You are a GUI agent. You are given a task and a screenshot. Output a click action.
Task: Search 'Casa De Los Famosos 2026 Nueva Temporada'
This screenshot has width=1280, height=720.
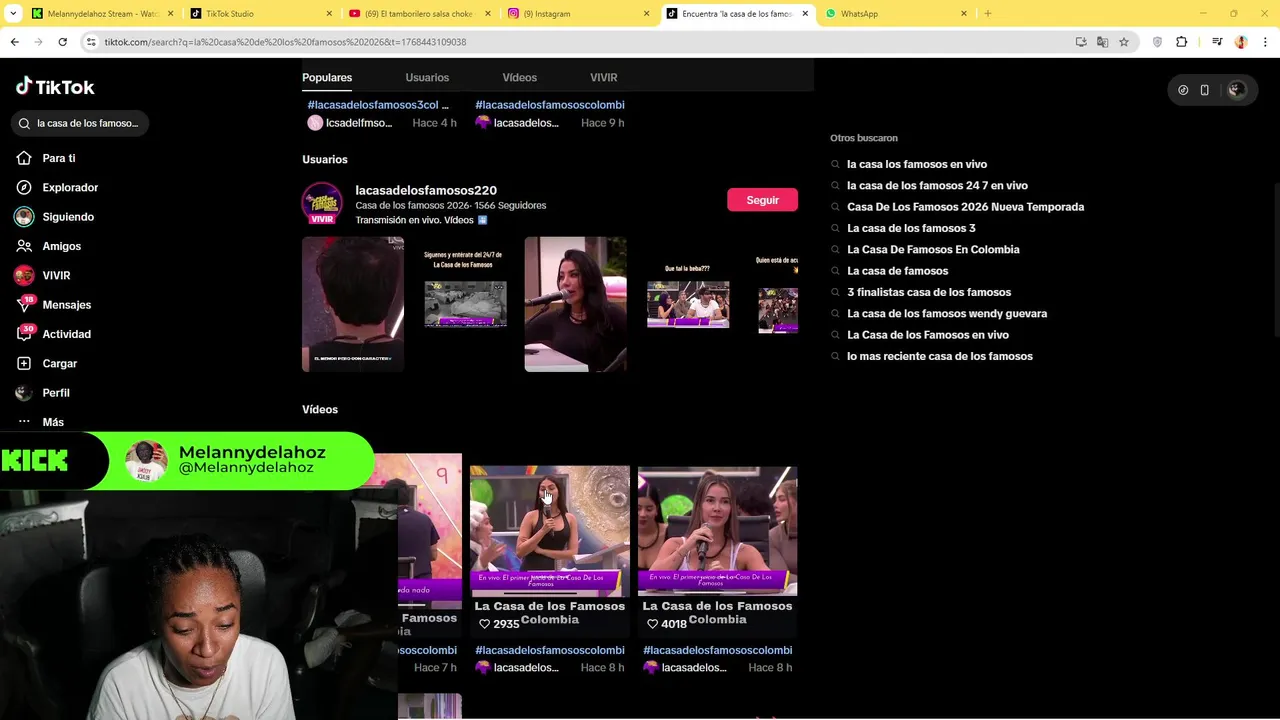pyautogui.click(x=965, y=207)
